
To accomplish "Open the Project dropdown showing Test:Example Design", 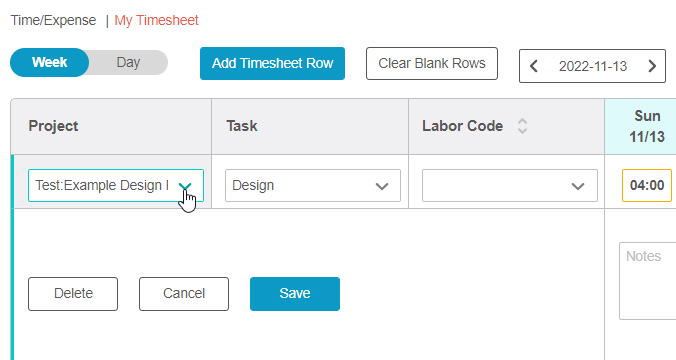I will [x=116, y=185].
